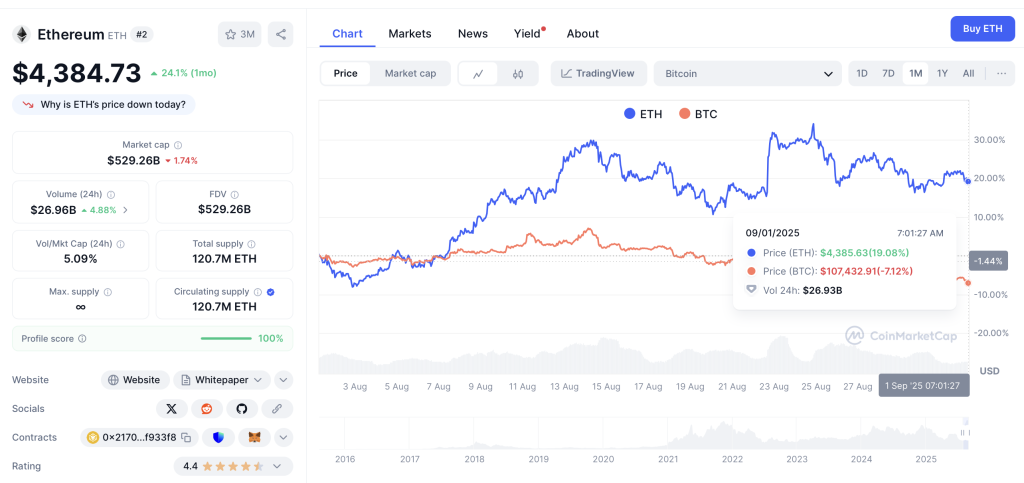Click the blue shield icon in Contracts row
This screenshot has height=483, width=1024.
(x=218, y=437)
